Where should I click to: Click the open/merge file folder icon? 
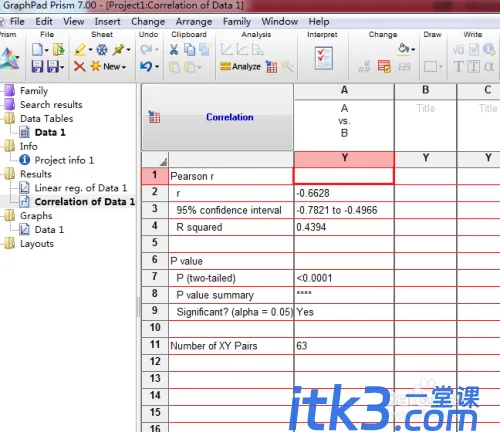(59, 50)
